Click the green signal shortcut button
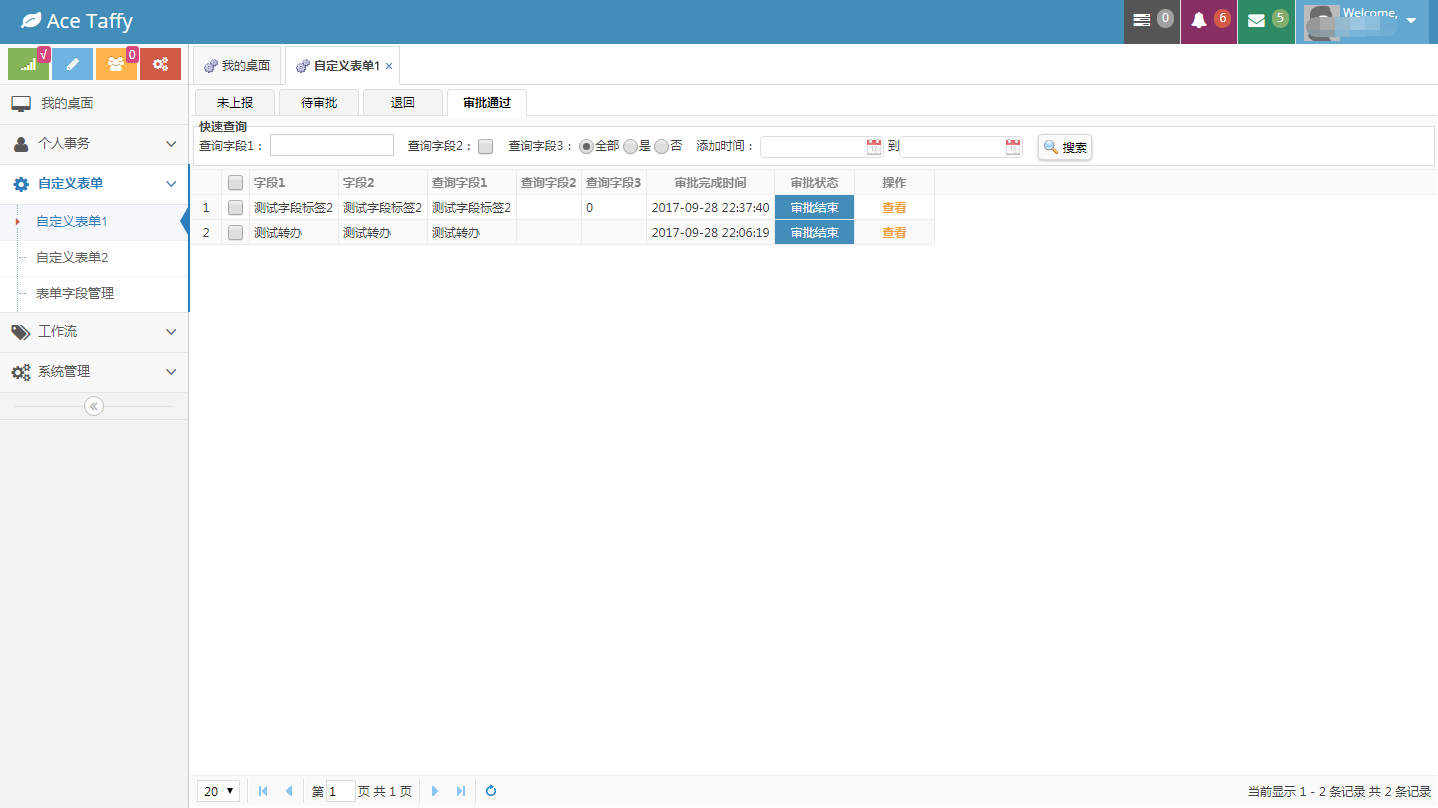 coord(29,64)
